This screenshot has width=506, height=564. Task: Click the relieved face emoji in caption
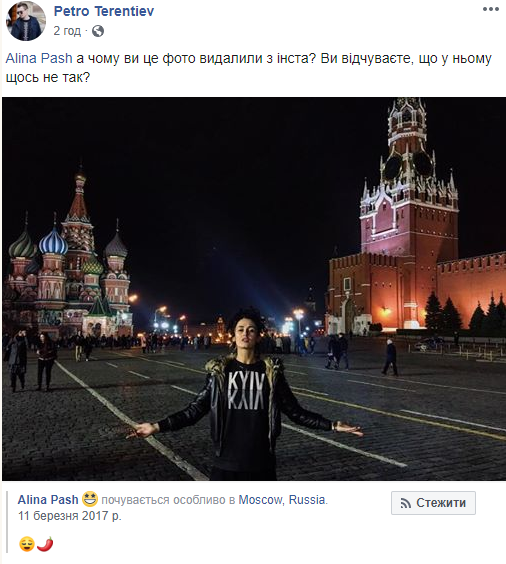click(x=27, y=544)
